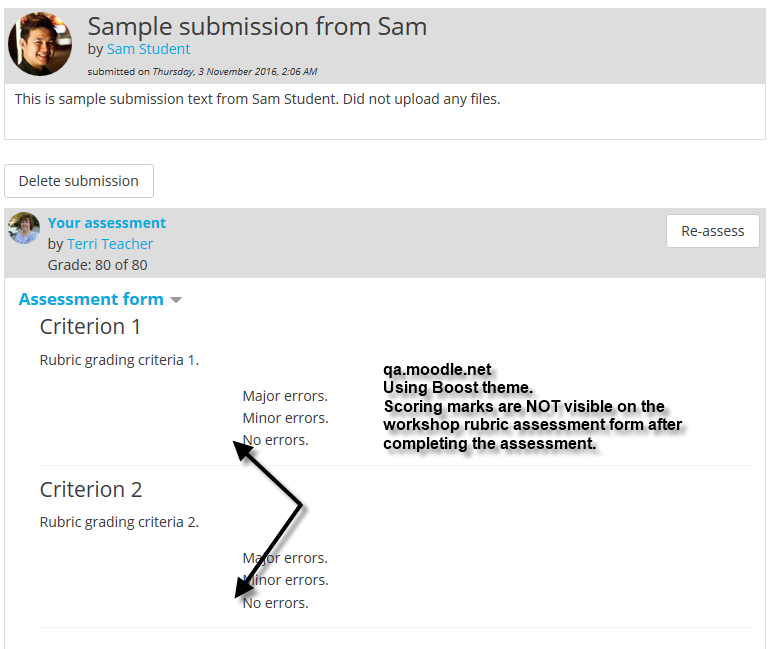
Task: Select the Criterion 2 heading
Action: point(91,490)
